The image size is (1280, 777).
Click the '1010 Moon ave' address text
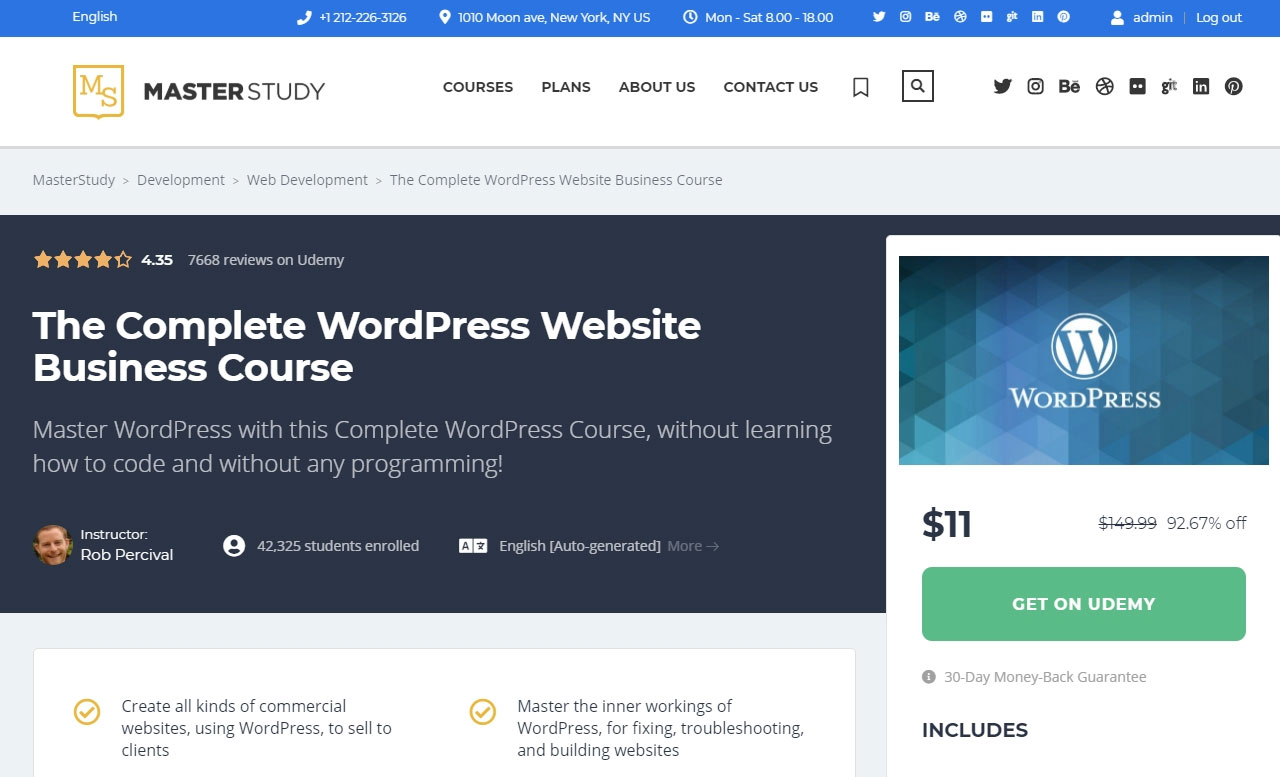click(x=554, y=17)
